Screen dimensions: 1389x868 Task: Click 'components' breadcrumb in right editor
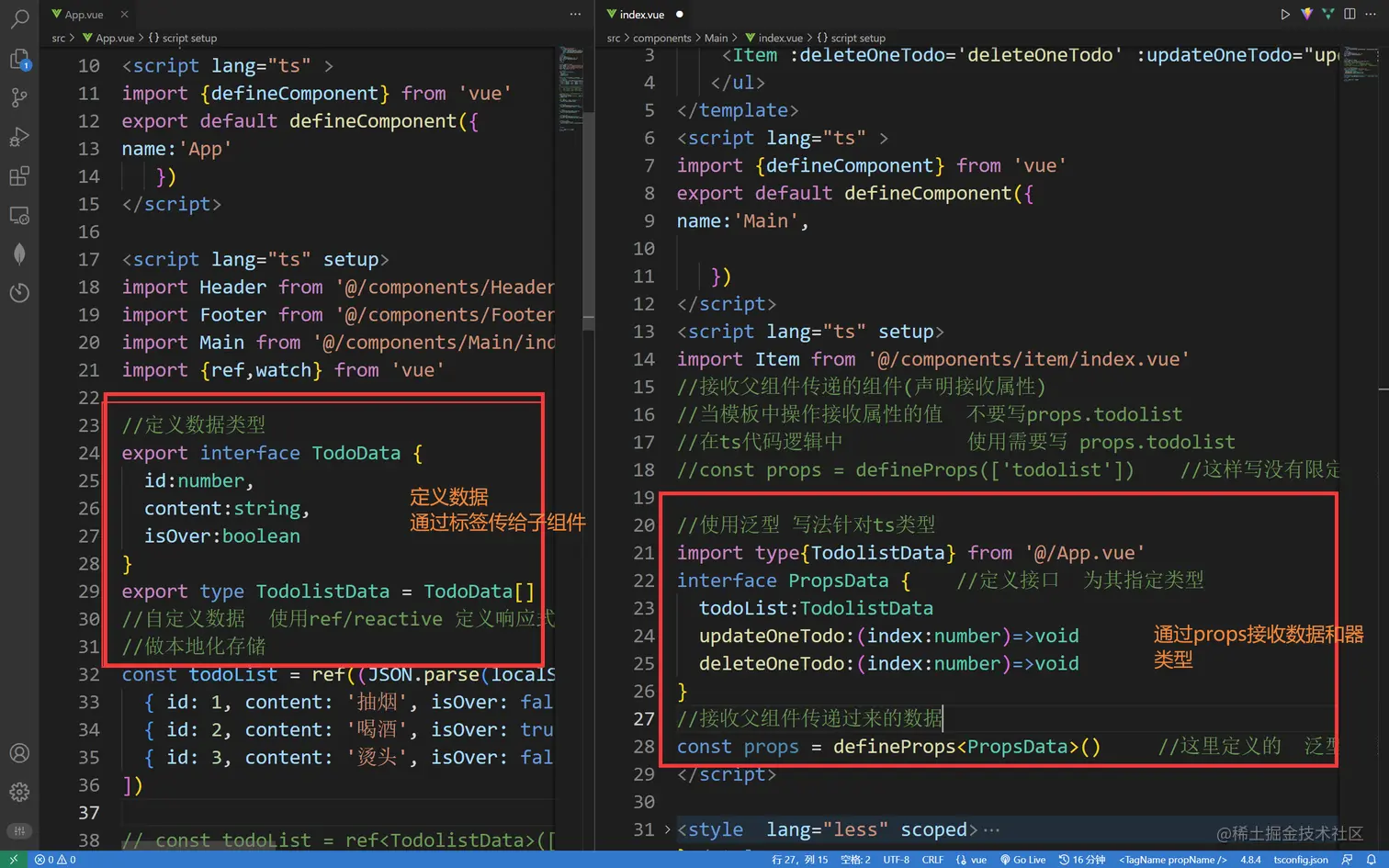[x=661, y=38]
